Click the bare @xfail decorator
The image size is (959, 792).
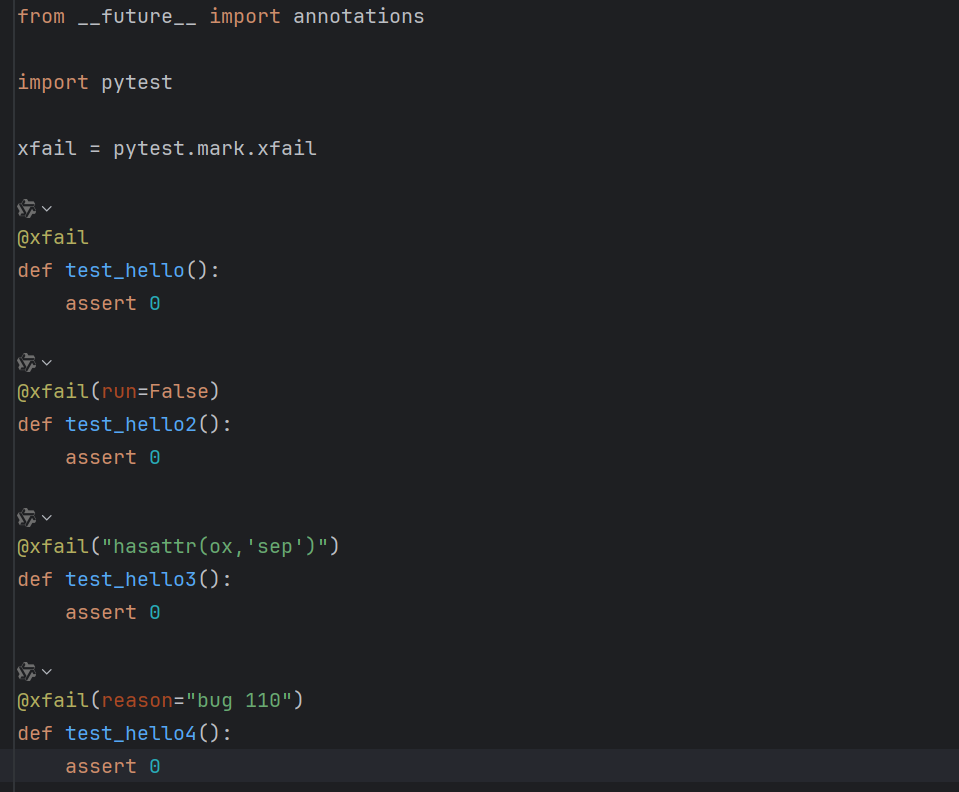tap(53, 237)
